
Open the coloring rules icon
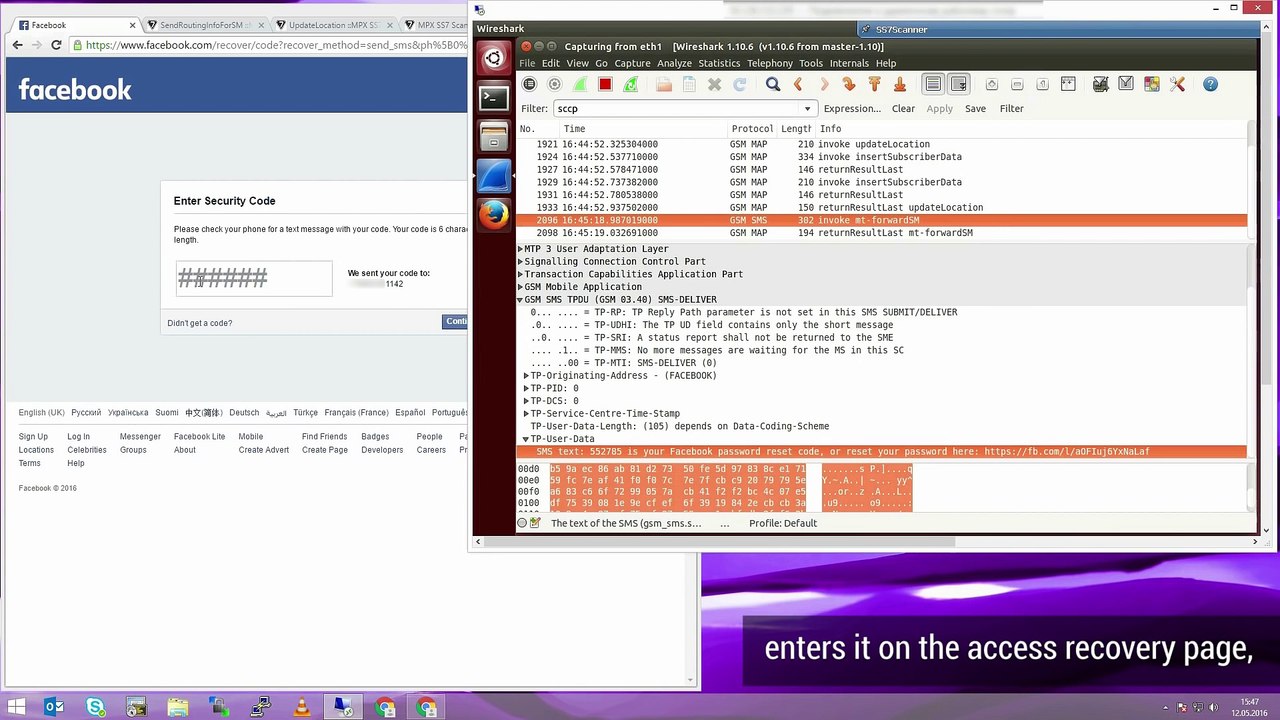pyautogui.click(x=1152, y=85)
